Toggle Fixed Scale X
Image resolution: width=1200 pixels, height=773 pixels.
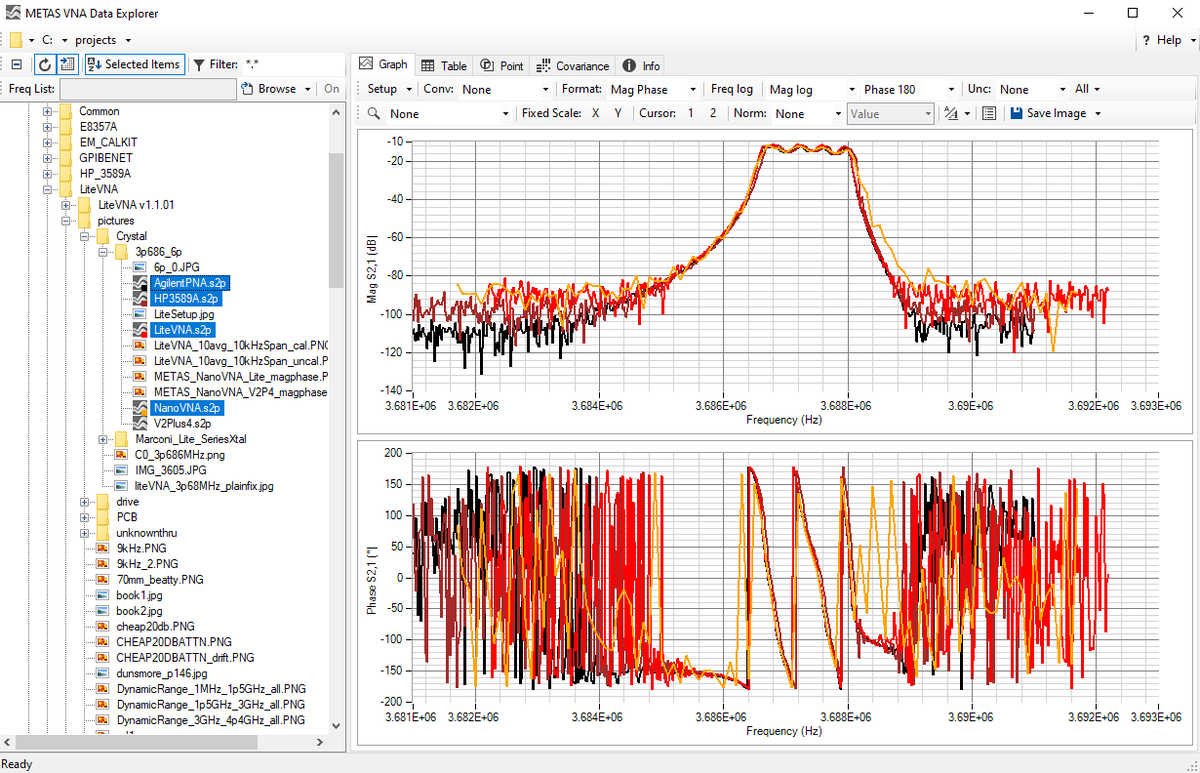pyautogui.click(x=596, y=113)
